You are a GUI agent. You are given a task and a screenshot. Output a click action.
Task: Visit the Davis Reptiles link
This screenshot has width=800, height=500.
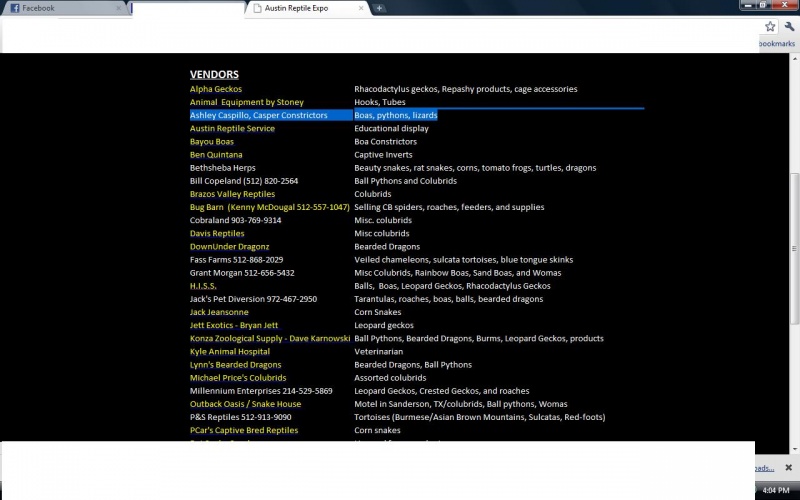[x=217, y=234]
